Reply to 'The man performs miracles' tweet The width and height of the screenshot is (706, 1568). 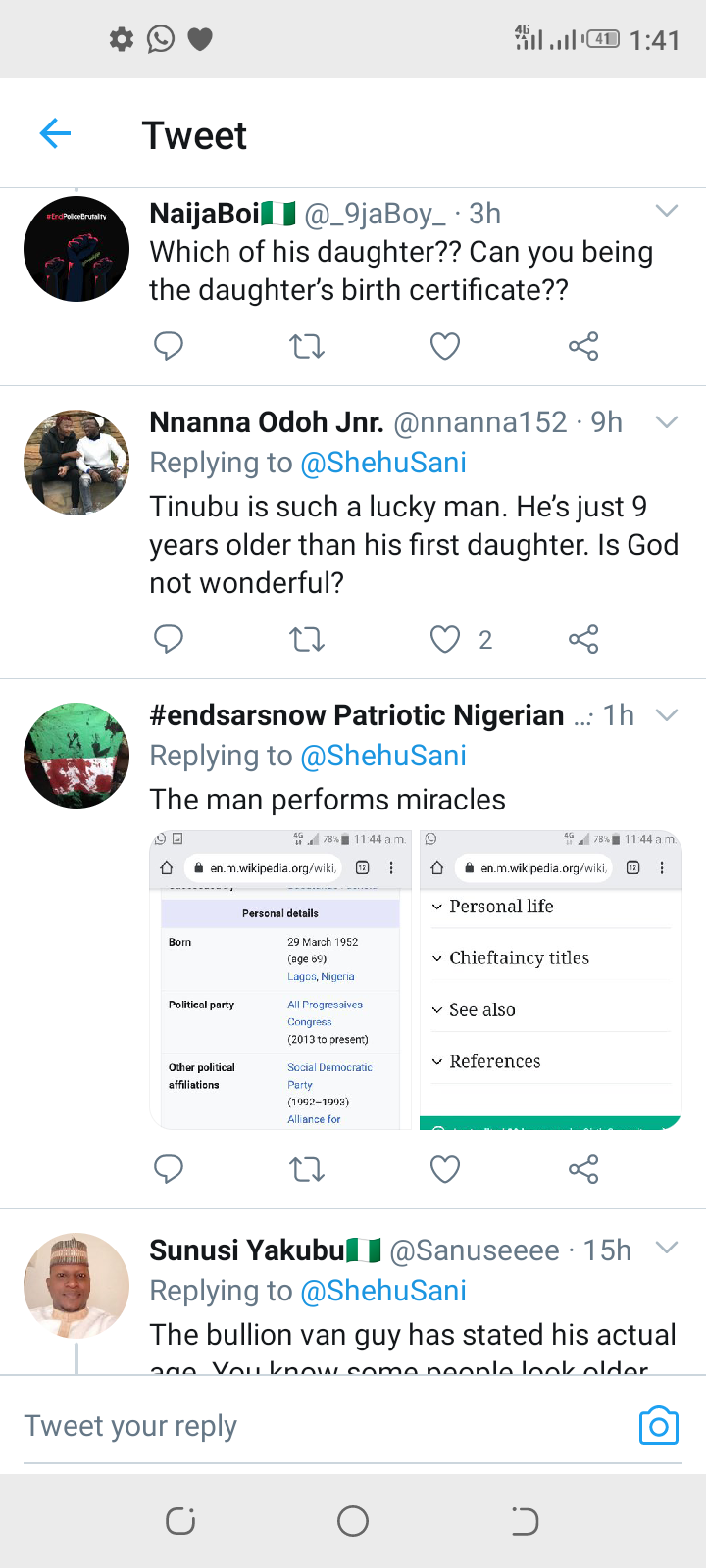(169, 1169)
